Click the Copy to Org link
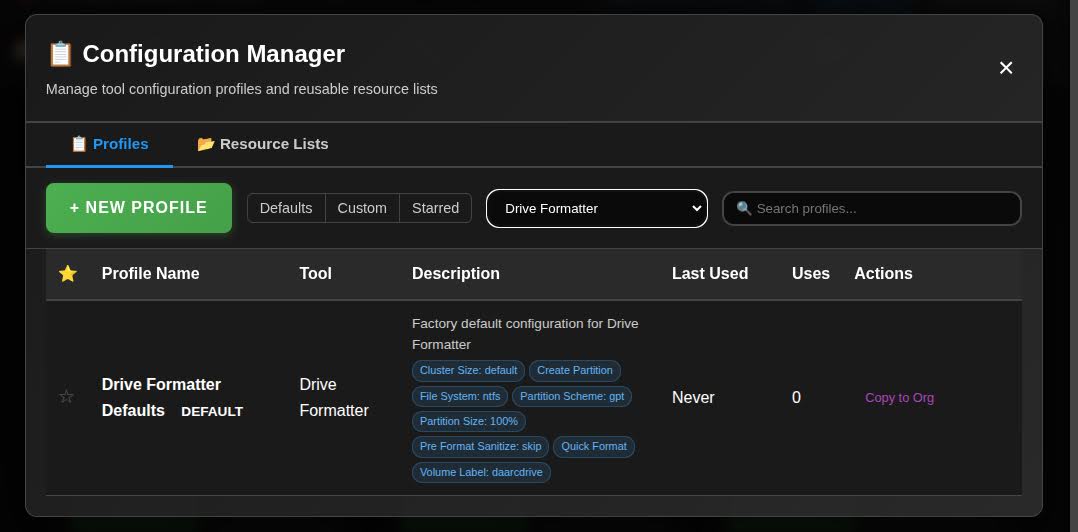 pyautogui.click(x=899, y=397)
